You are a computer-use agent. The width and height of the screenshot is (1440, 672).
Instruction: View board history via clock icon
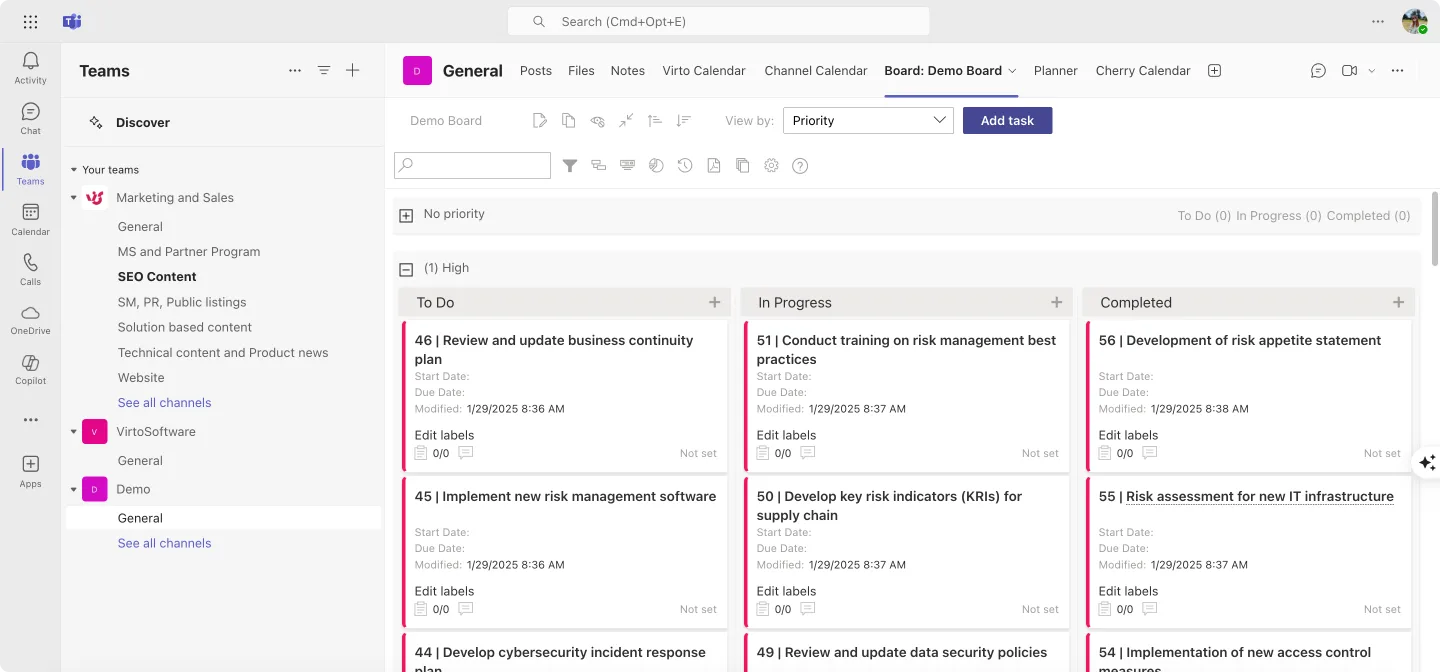click(x=685, y=165)
